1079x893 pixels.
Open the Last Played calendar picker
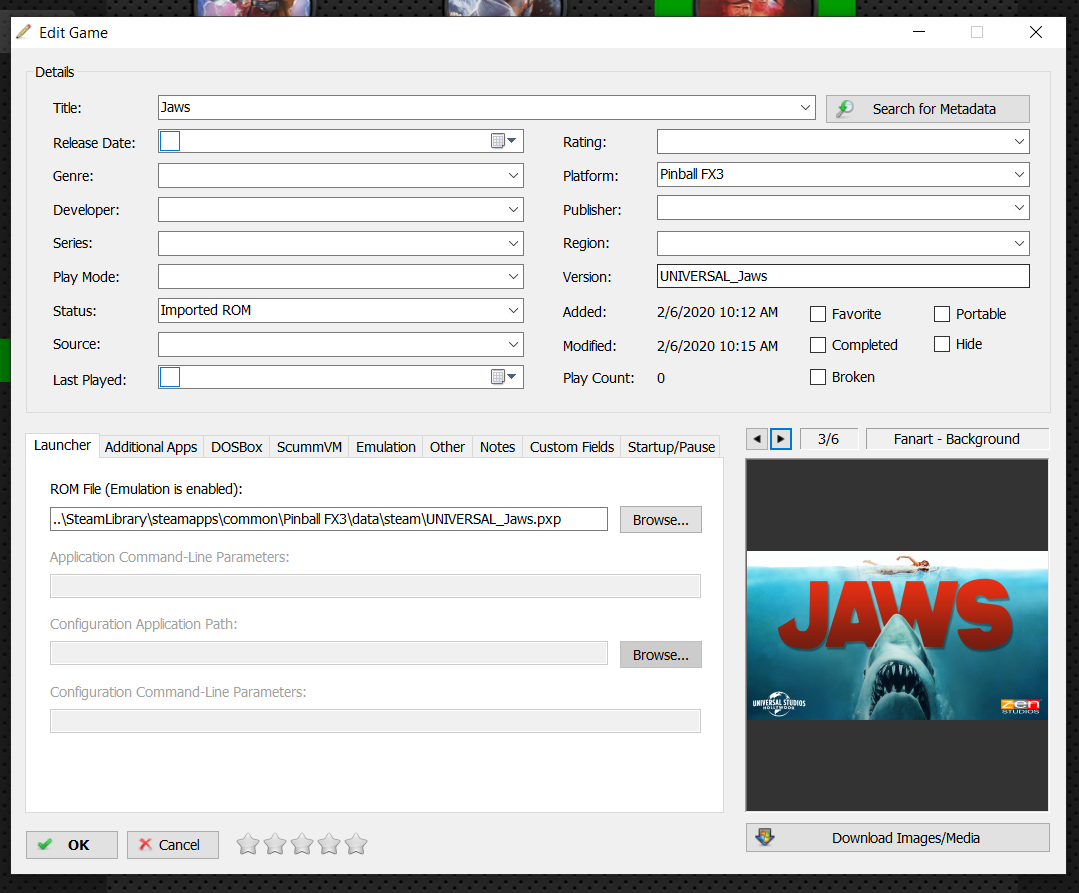click(x=503, y=377)
